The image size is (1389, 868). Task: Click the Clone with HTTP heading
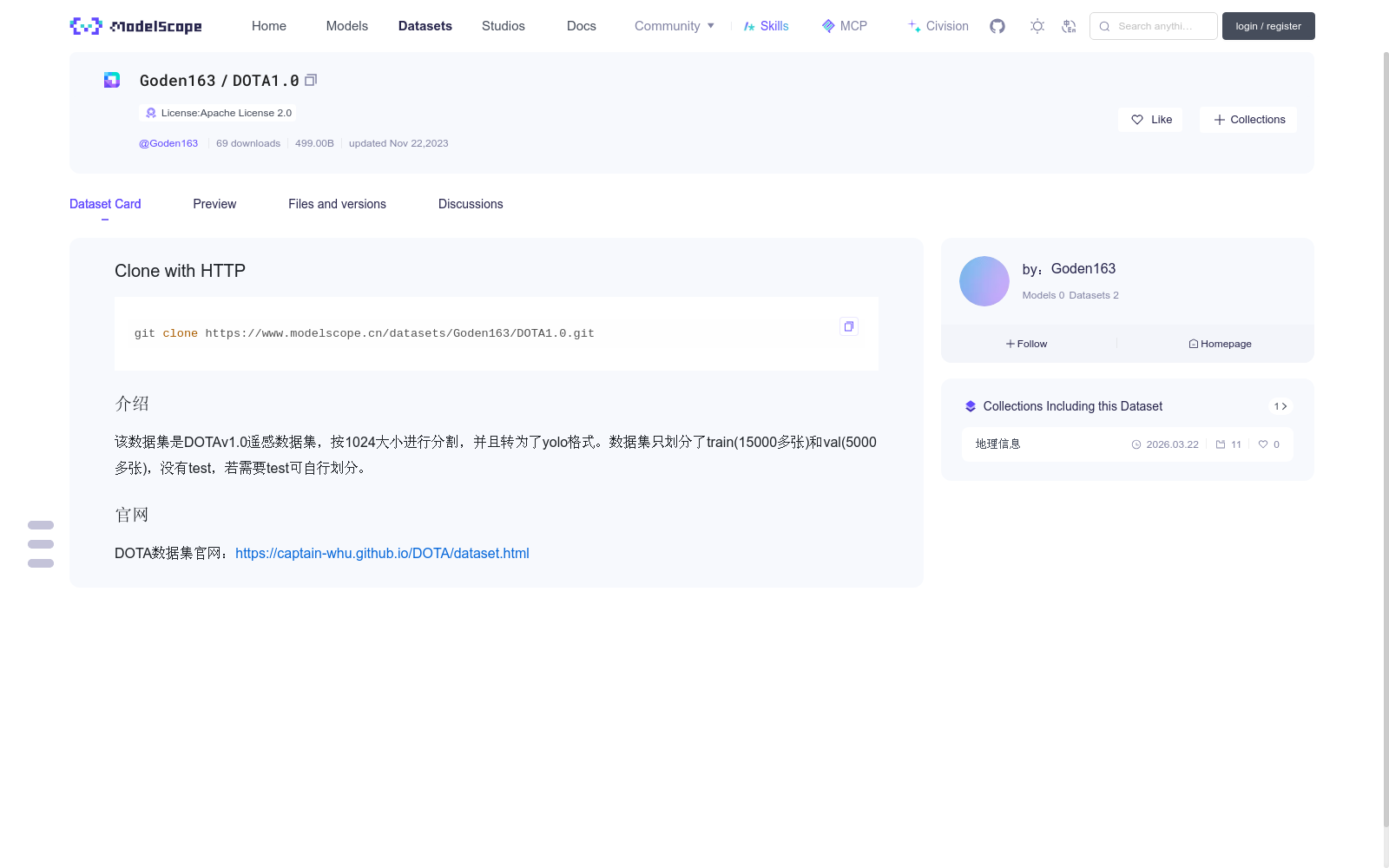180,271
